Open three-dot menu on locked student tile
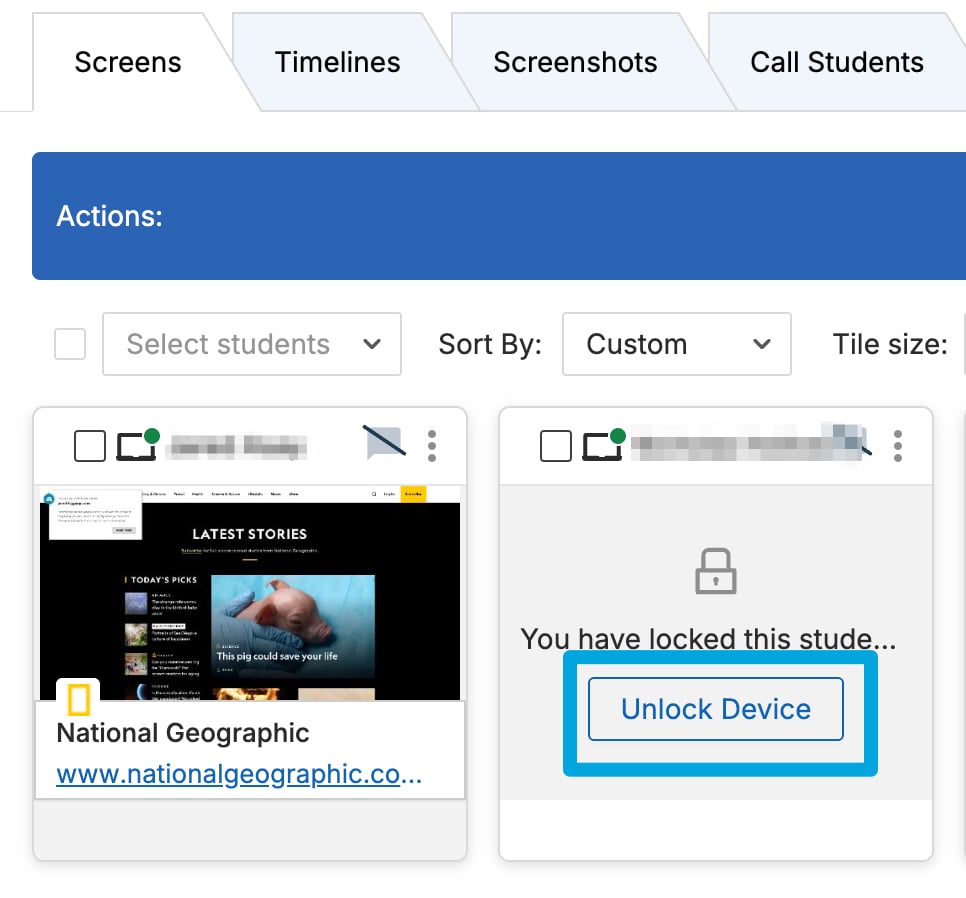The image size is (966, 898). pyautogui.click(x=898, y=446)
